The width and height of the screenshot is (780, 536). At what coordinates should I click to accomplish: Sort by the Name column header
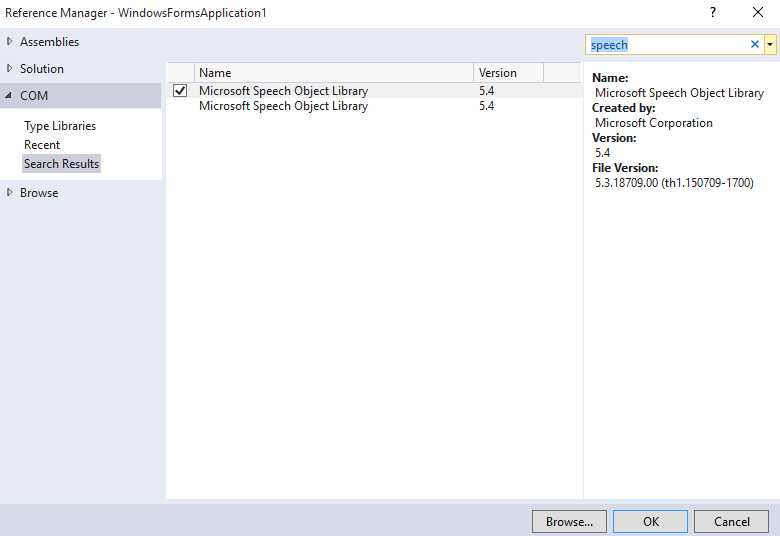pos(333,73)
